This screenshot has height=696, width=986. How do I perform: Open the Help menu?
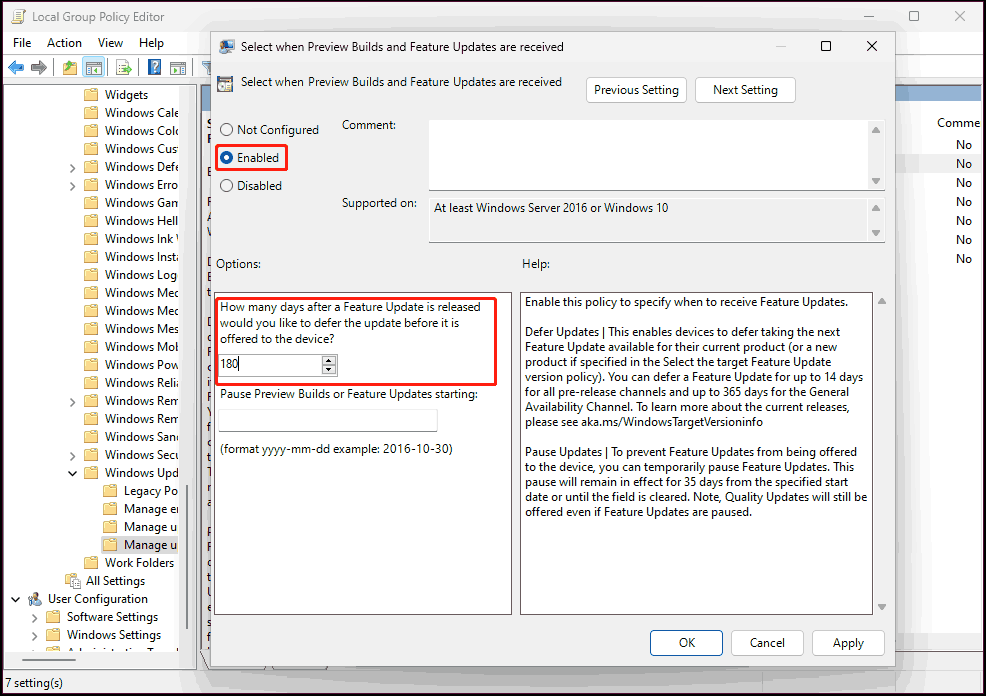point(152,43)
